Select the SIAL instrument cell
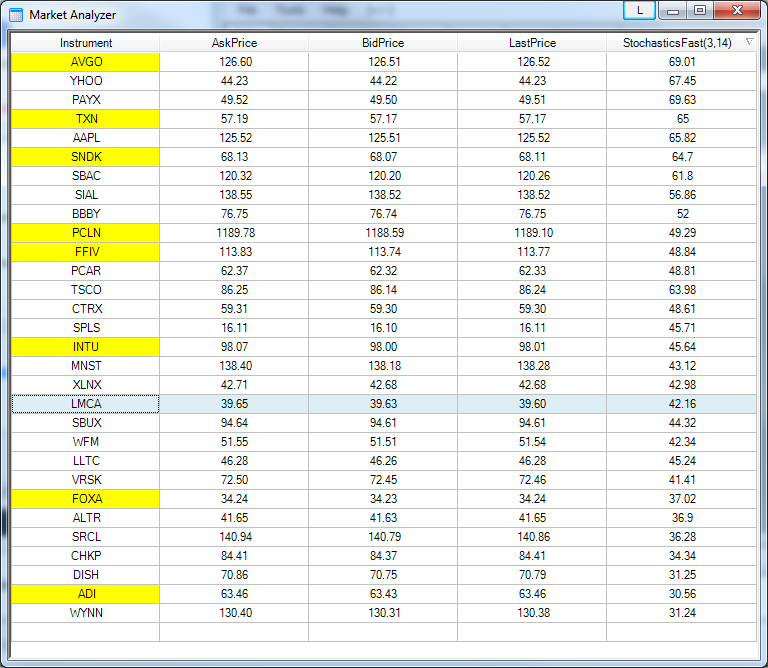 point(86,195)
